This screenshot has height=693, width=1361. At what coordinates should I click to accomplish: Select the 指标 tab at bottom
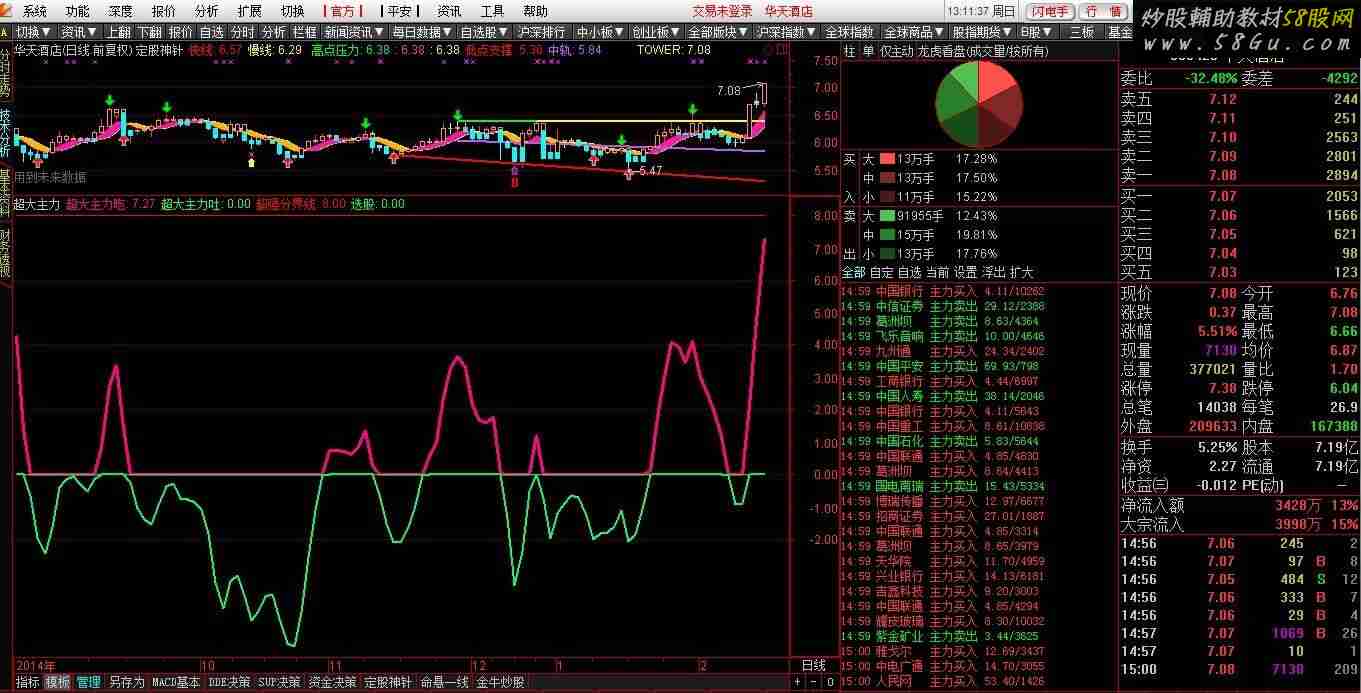click(x=28, y=683)
